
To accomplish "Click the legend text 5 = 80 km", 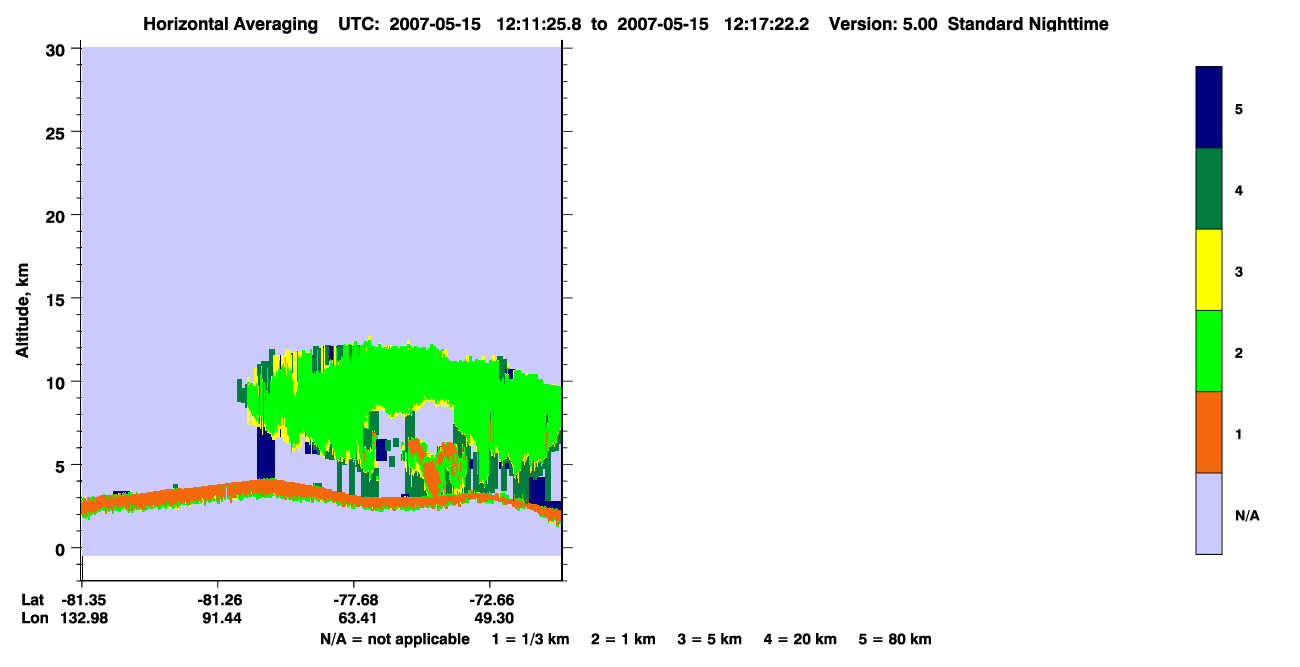I will pyautogui.click(x=894, y=640).
